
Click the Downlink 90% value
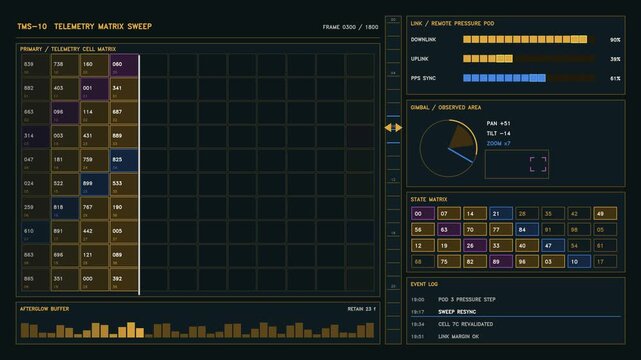615,40
